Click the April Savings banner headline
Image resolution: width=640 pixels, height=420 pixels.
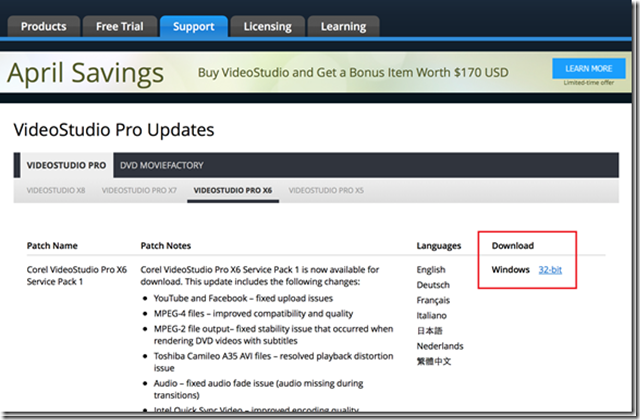point(85,73)
